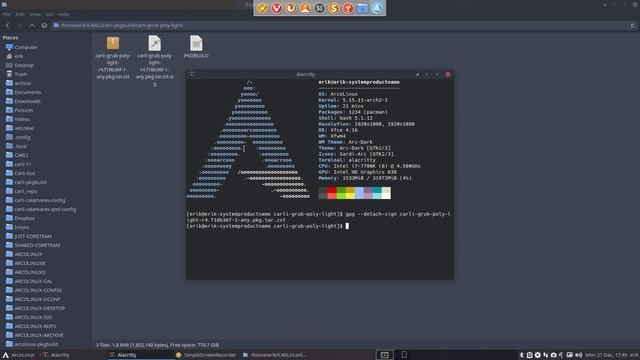Go to home folder icon
Screen dimensions: 640x360
pos(44,25)
